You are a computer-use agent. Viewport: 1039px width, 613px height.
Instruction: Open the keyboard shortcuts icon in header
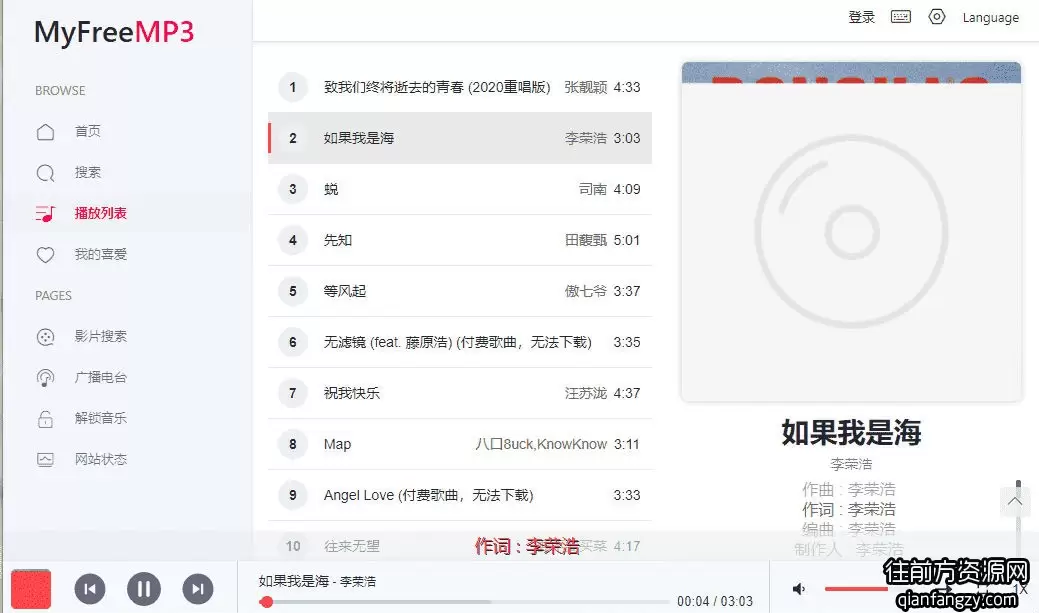point(901,17)
